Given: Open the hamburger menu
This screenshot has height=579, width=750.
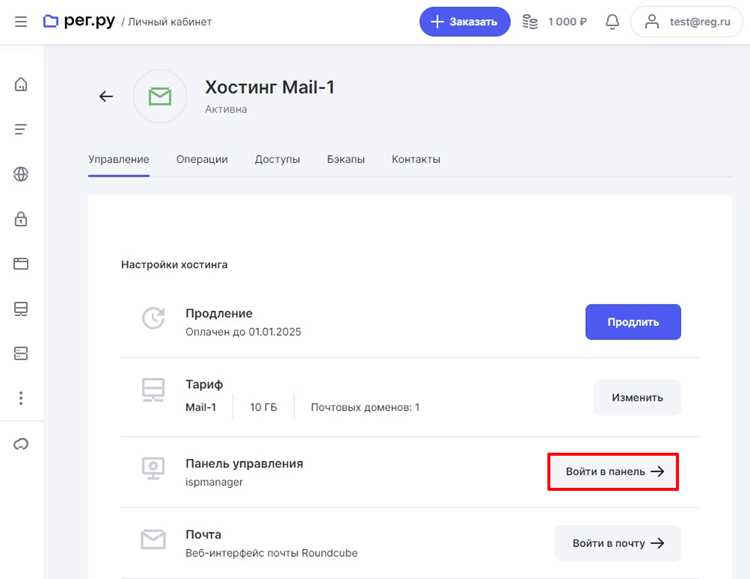Looking at the screenshot, I should [x=21, y=22].
